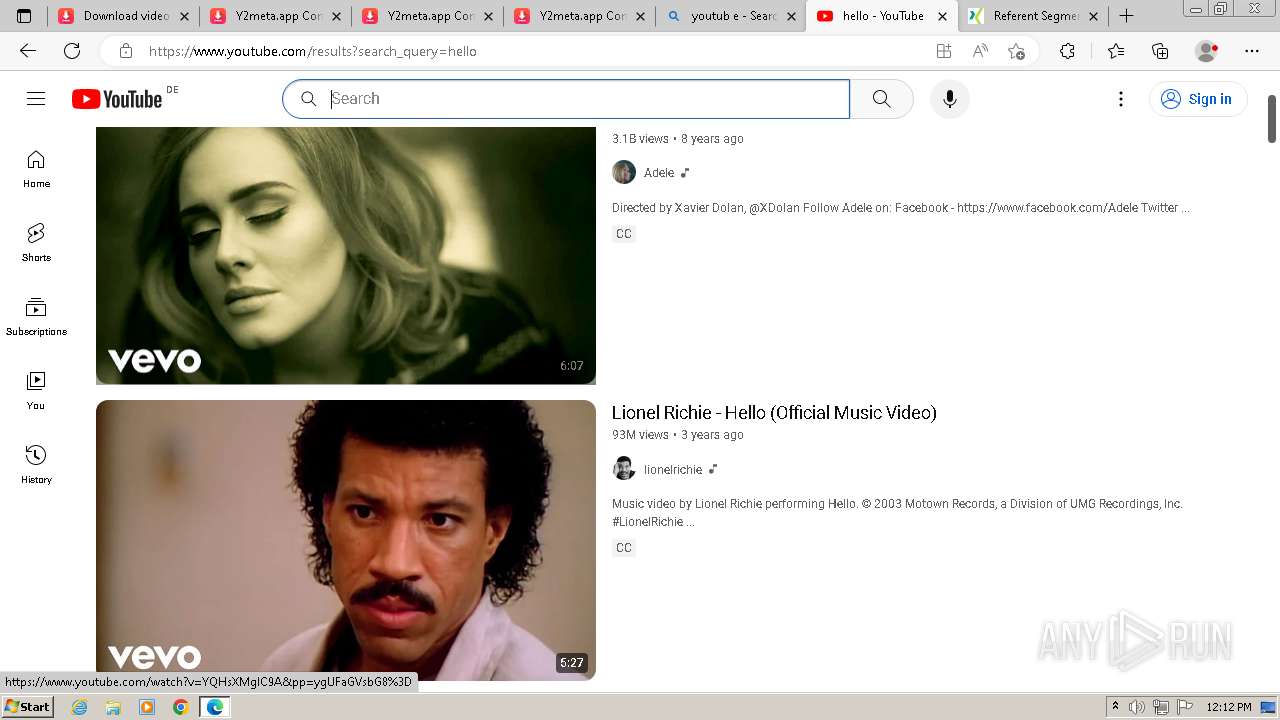
Task: Open Subscriptions in sidebar
Action: 36,318
